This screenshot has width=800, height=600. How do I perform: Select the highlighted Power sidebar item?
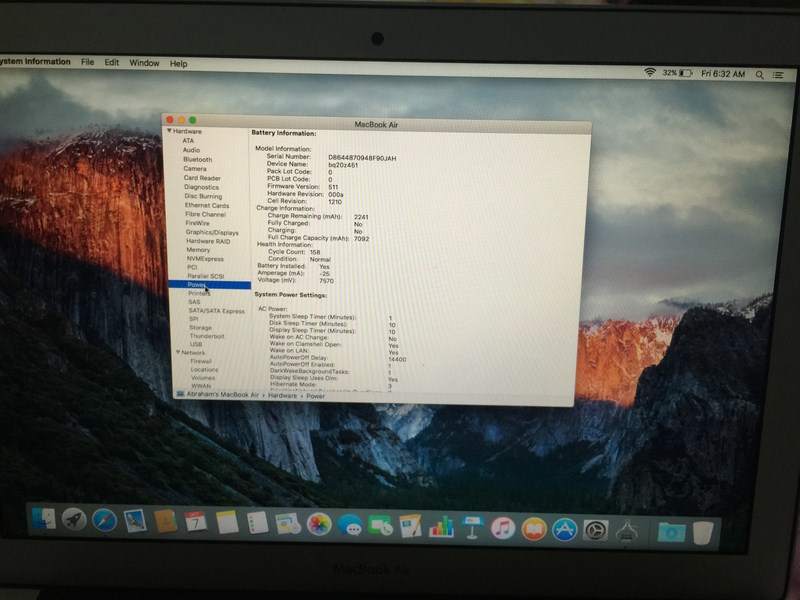(x=210, y=285)
